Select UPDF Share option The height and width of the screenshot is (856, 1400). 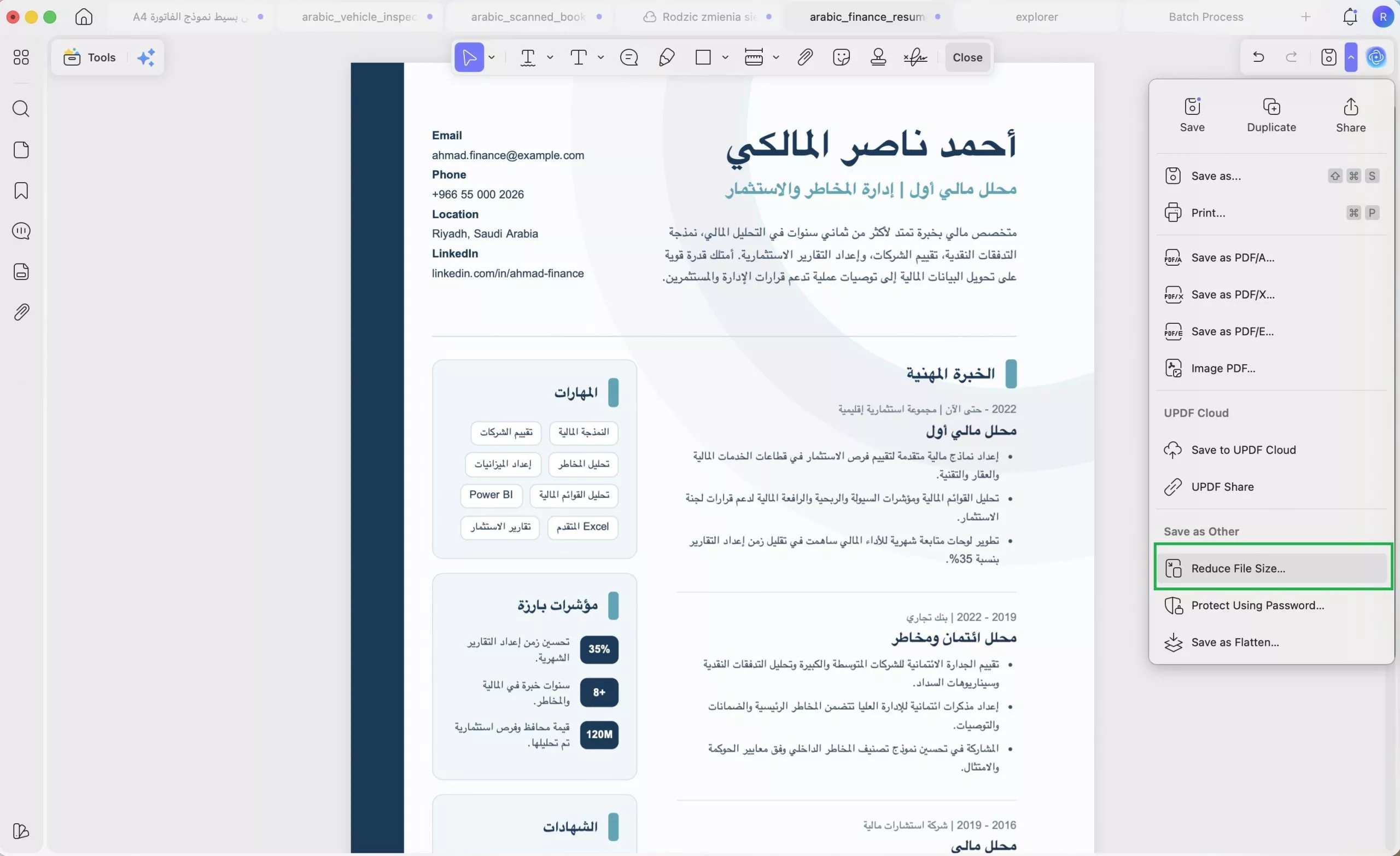(x=1271, y=487)
